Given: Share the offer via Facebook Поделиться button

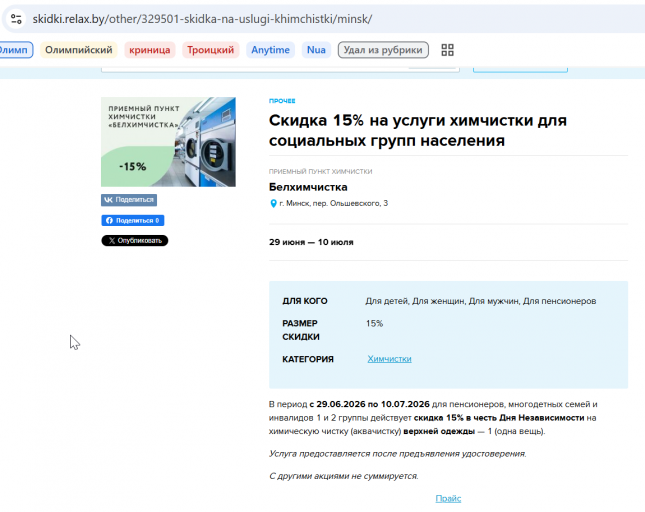Looking at the screenshot, I should [132, 220].
